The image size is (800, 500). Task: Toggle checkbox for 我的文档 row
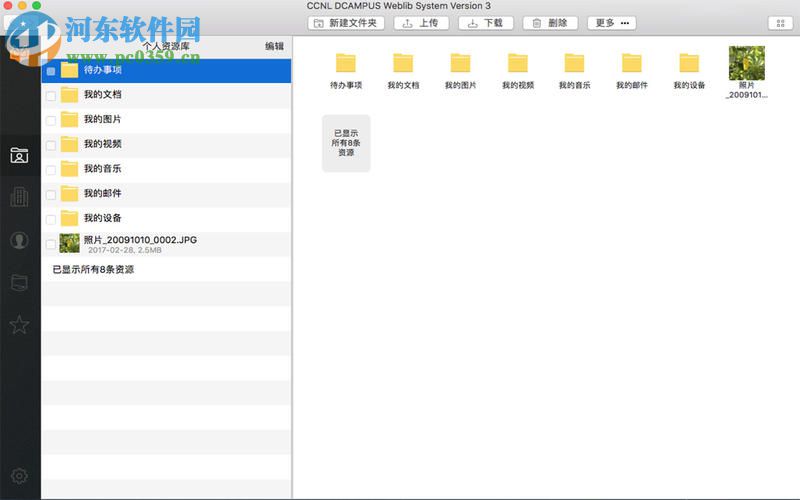51,96
